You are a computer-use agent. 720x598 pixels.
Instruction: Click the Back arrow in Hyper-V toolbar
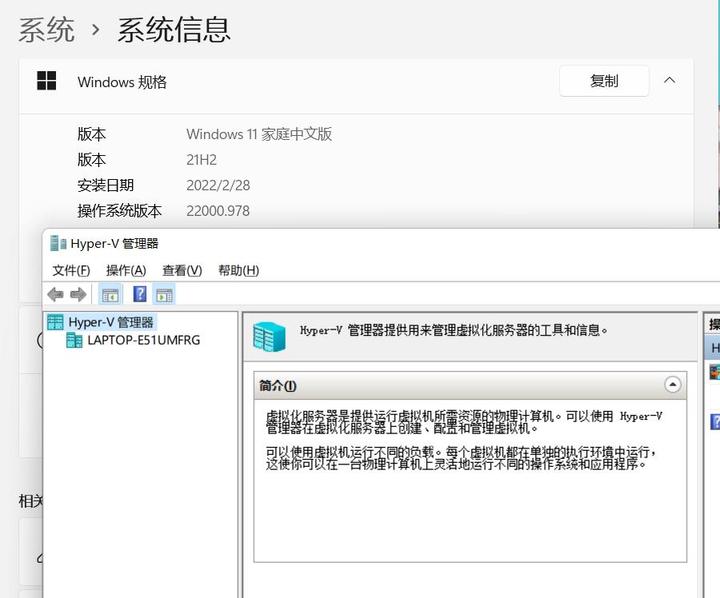click(x=56, y=294)
